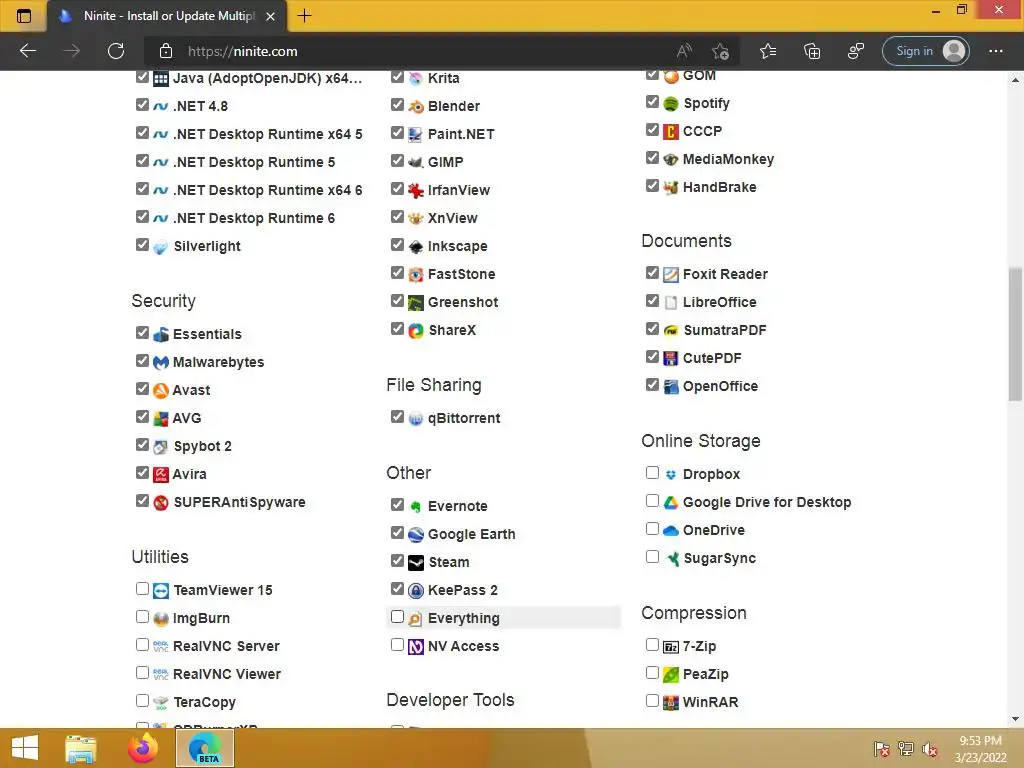Click the Essentials label

[207, 334]
